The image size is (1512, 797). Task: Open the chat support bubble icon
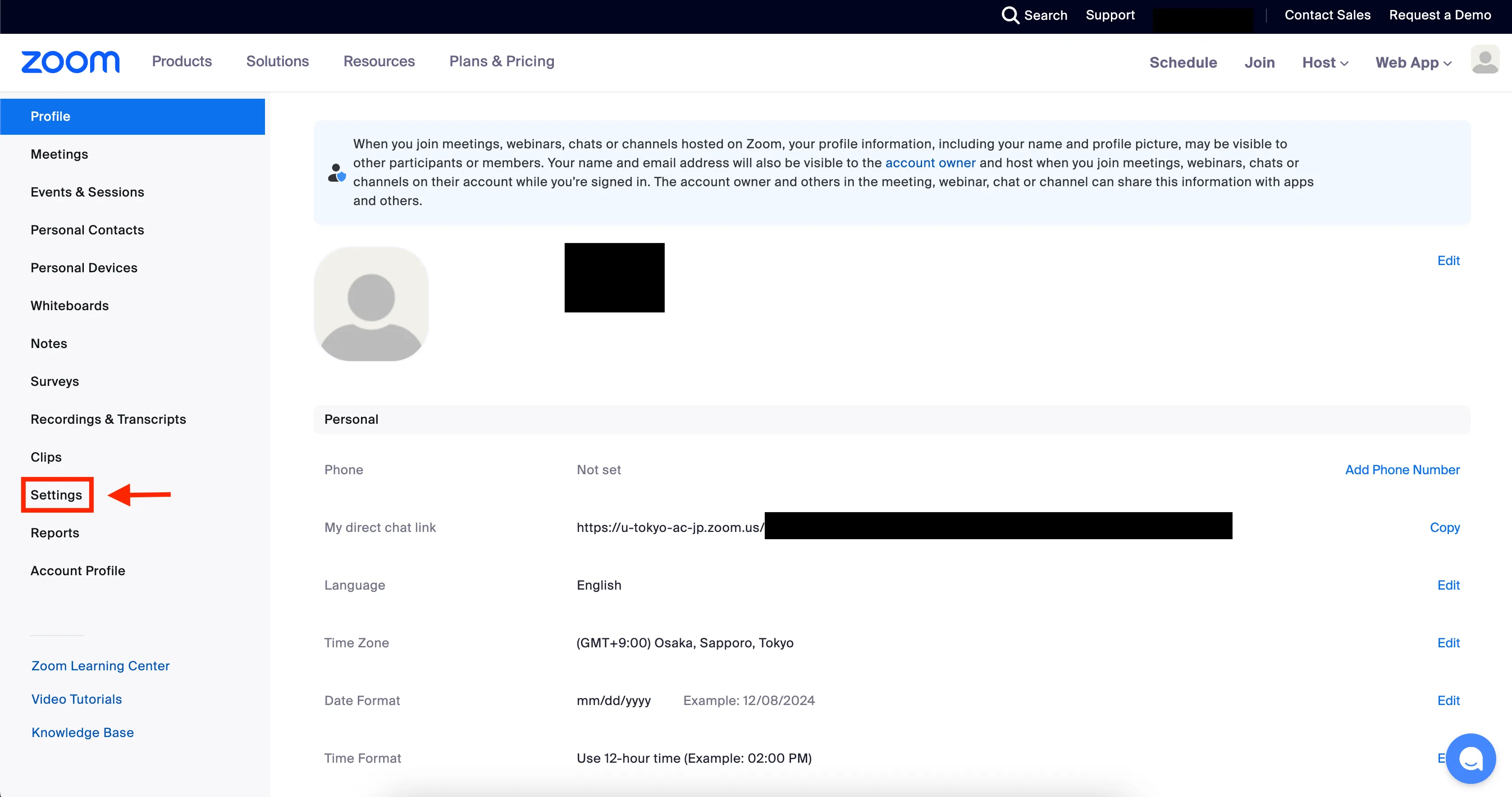click(1471, 758)
